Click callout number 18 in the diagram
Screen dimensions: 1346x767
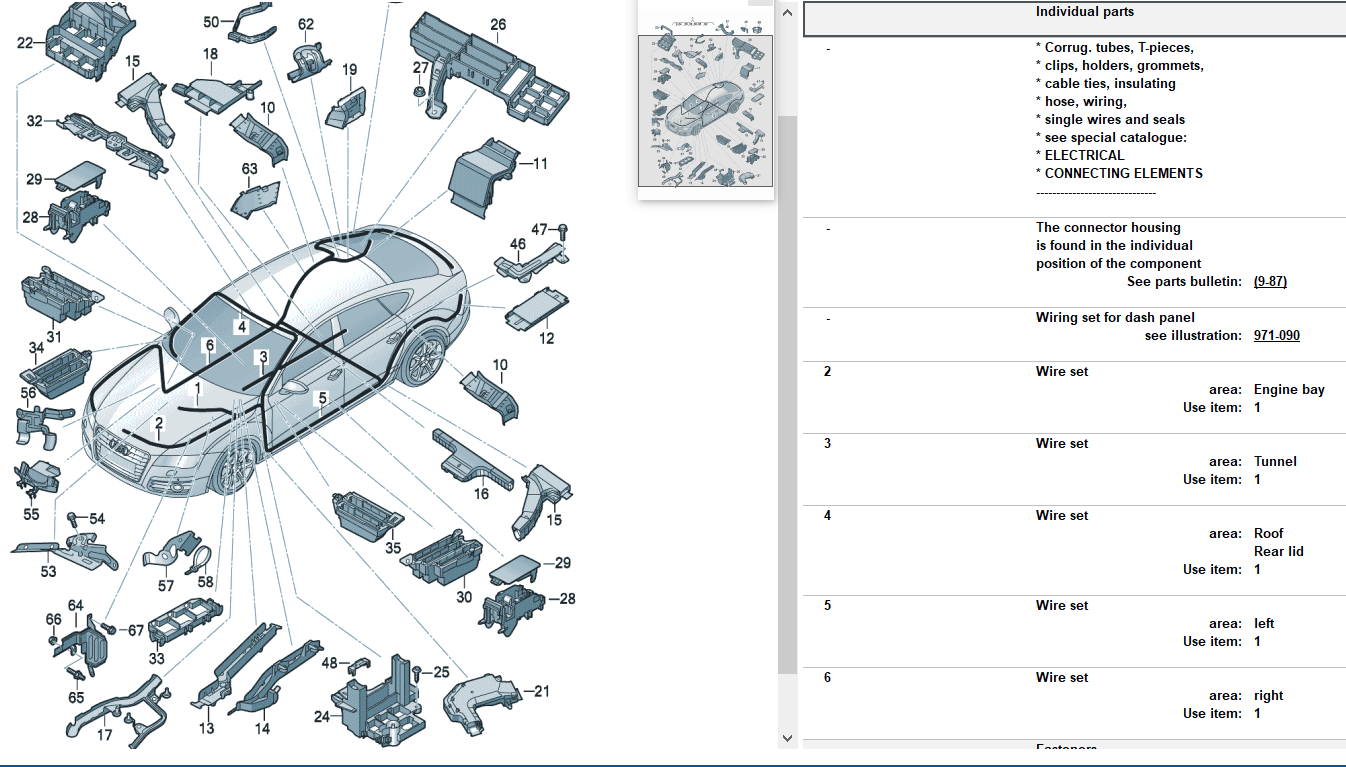pos(210,54)
